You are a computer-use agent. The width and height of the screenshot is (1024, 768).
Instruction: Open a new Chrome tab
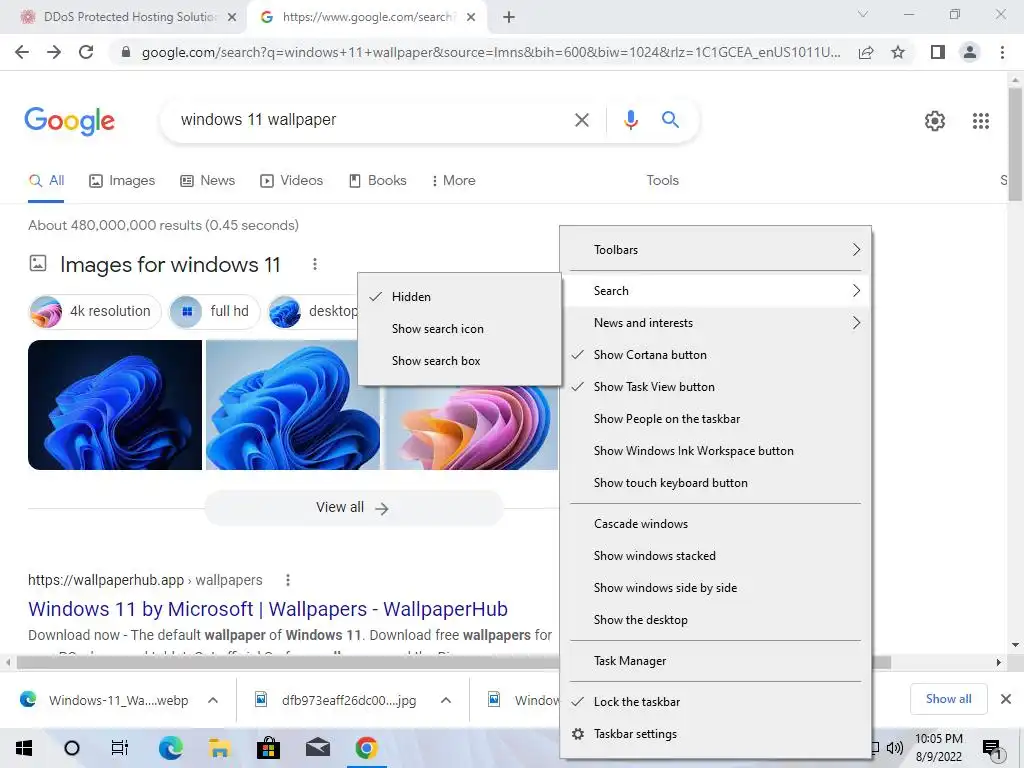pos(509,18)
